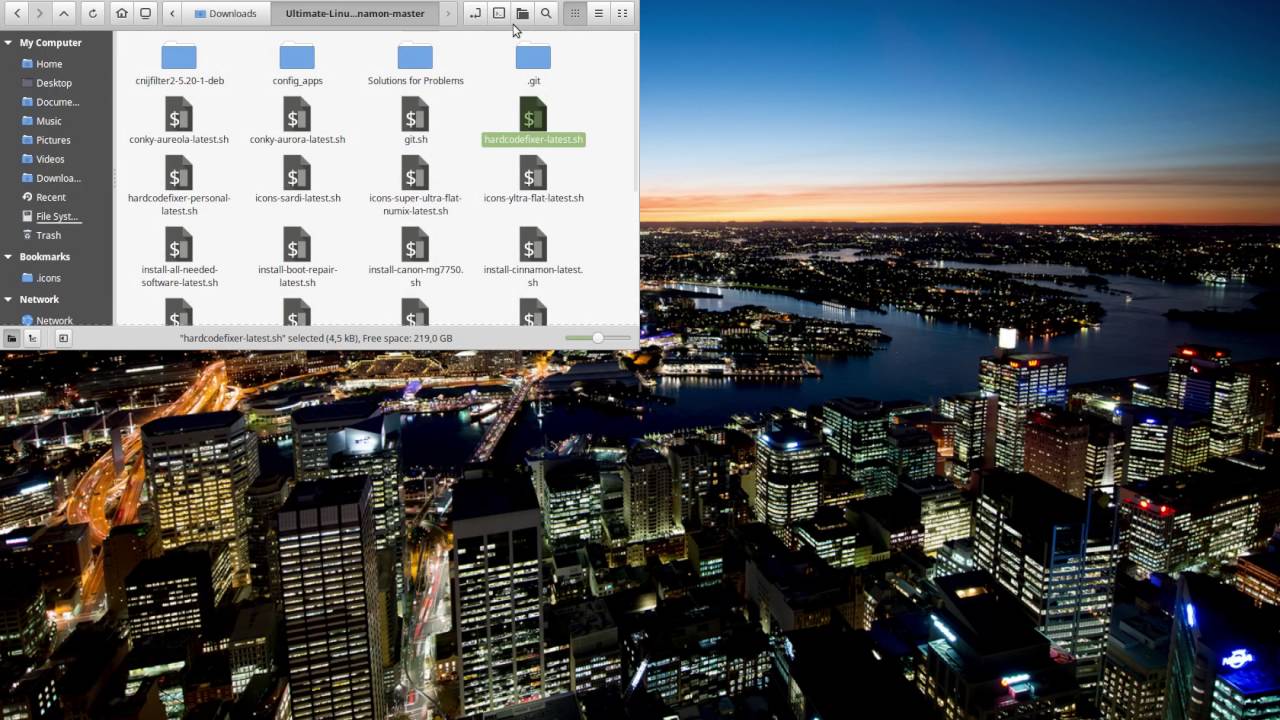The image size is (1280, 720).
Task: Hide the sidebar using status bar toggle
Action: (63, 338)
